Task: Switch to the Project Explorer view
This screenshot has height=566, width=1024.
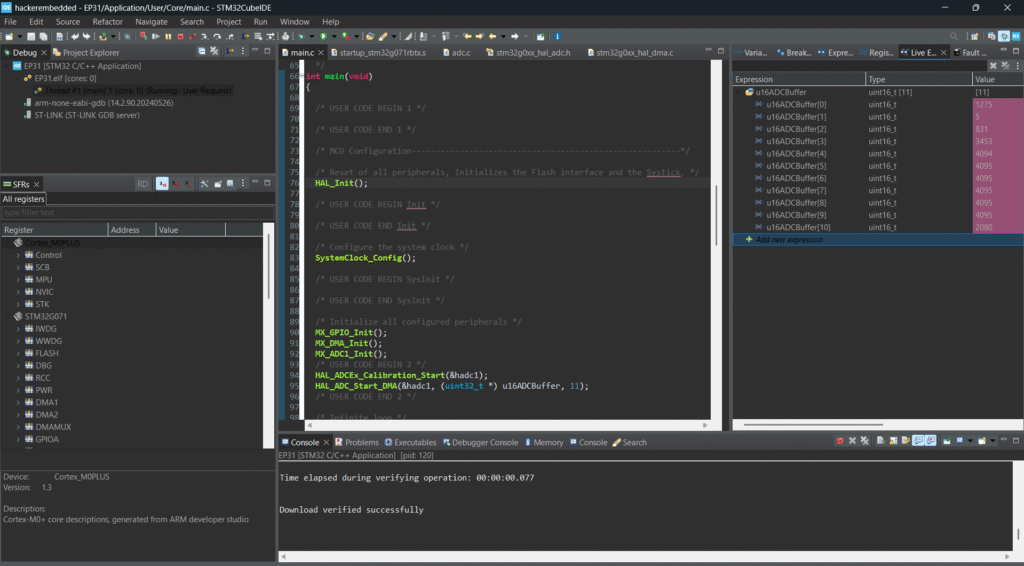Action: pyautogui.click(x=85, y=52)
